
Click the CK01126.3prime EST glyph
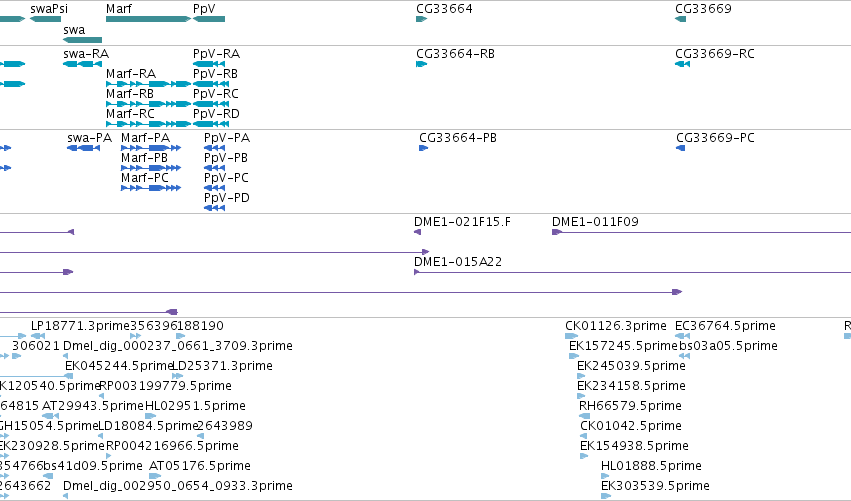571,337
